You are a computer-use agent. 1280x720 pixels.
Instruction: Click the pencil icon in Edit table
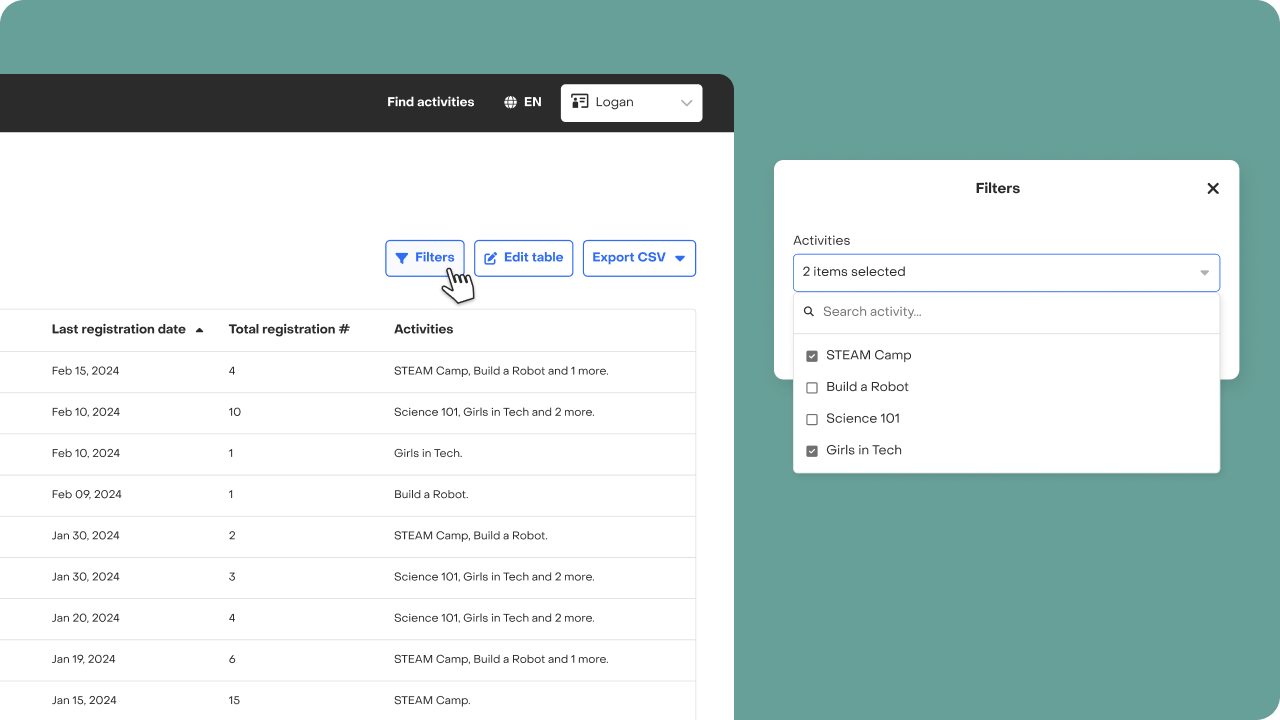click(x=491, y=258)
